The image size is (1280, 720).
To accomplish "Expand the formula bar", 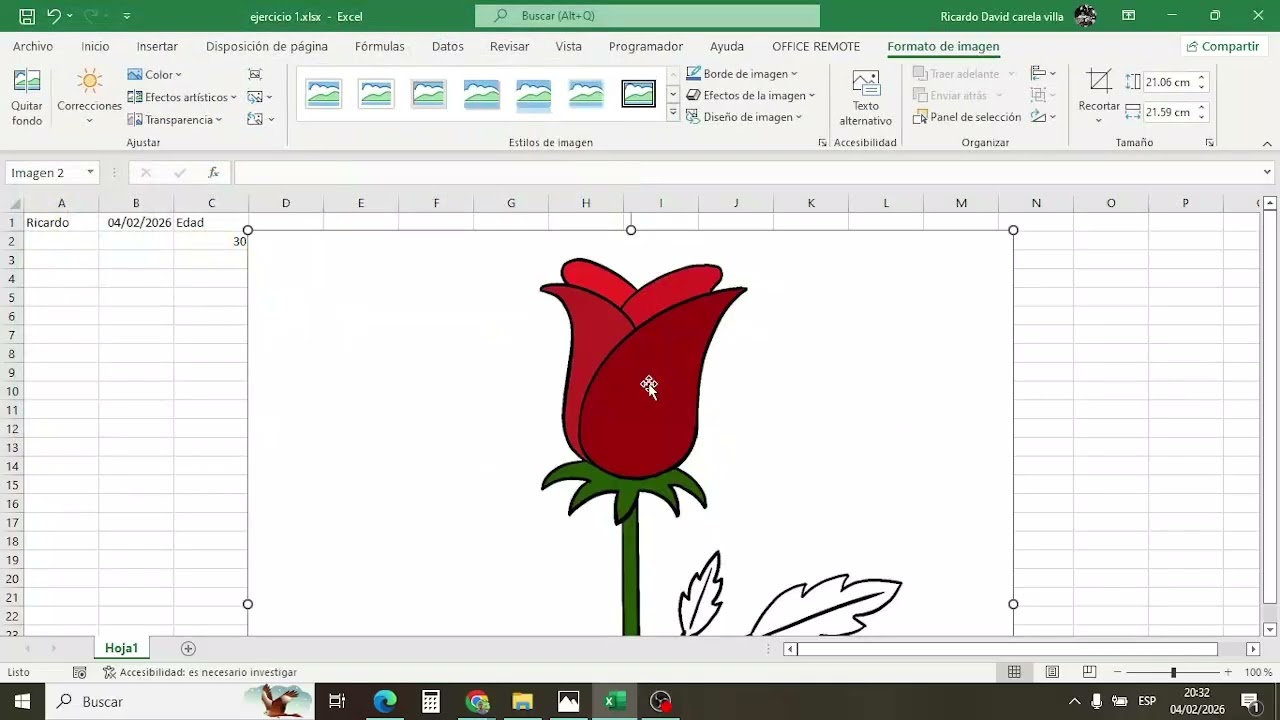I will (x=1268, y=173).
